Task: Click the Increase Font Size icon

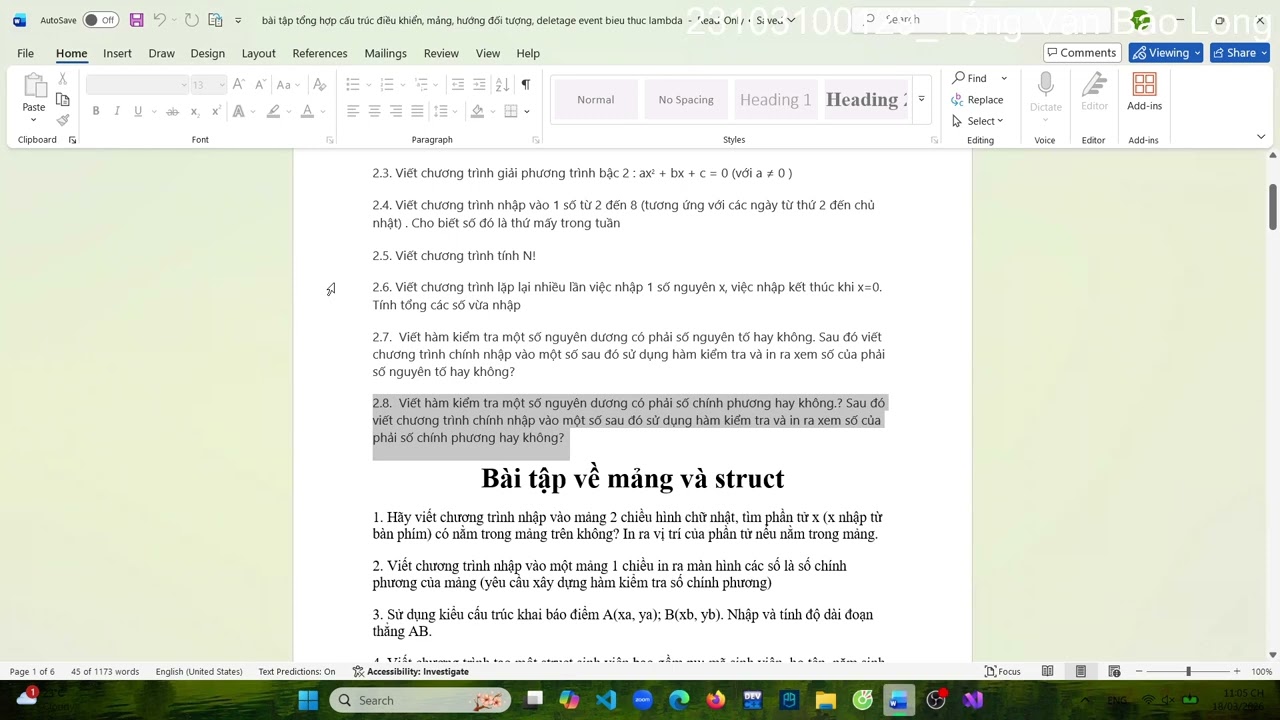Action: pos(239,85)
